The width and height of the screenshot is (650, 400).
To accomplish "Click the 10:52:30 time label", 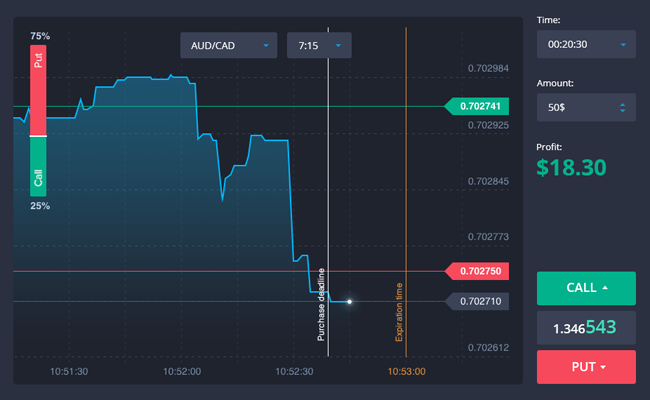I will [x=294, y=371].
